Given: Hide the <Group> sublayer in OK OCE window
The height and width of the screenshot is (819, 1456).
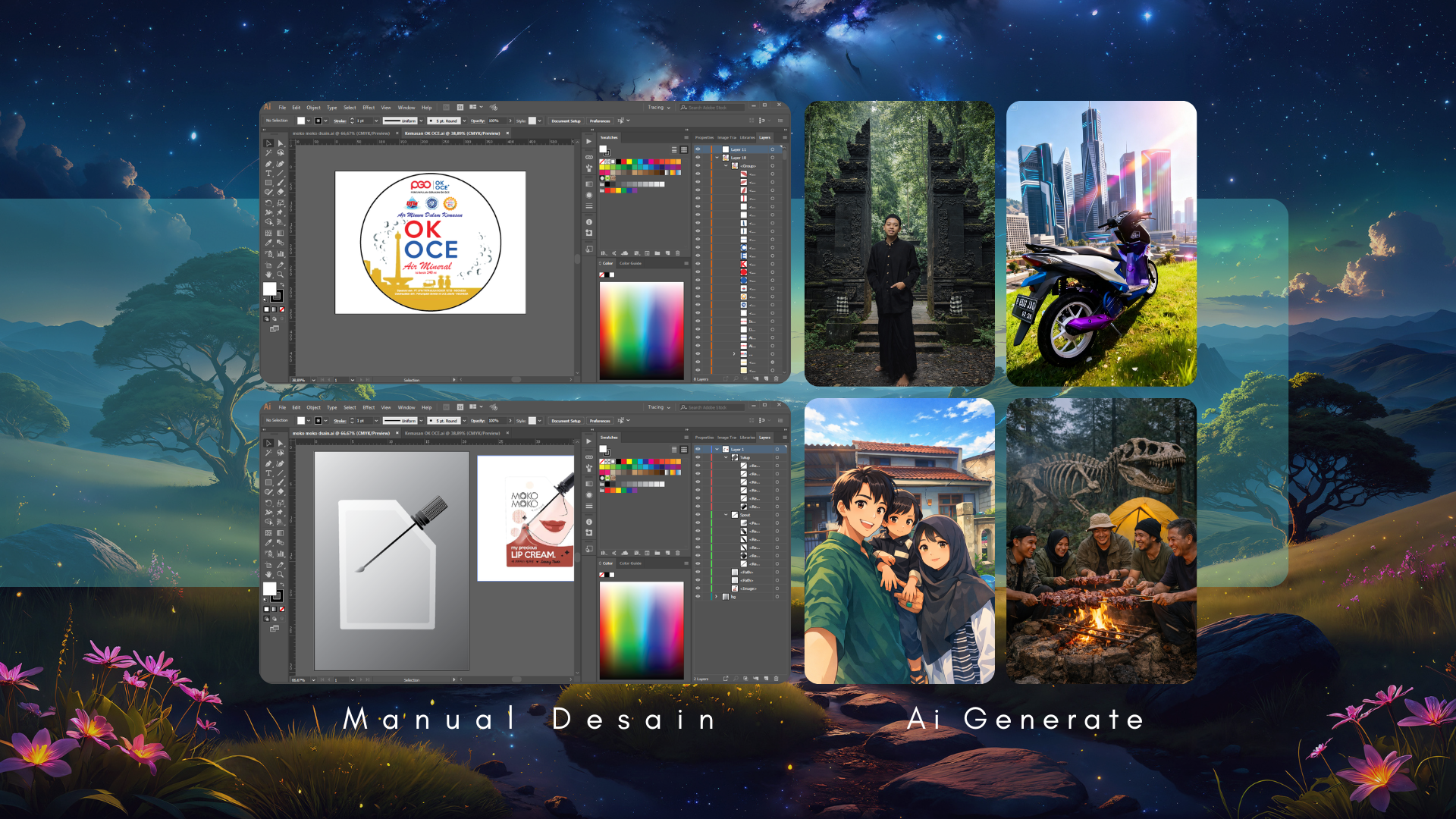Looking at the screenshot, I should pos(698,166).
